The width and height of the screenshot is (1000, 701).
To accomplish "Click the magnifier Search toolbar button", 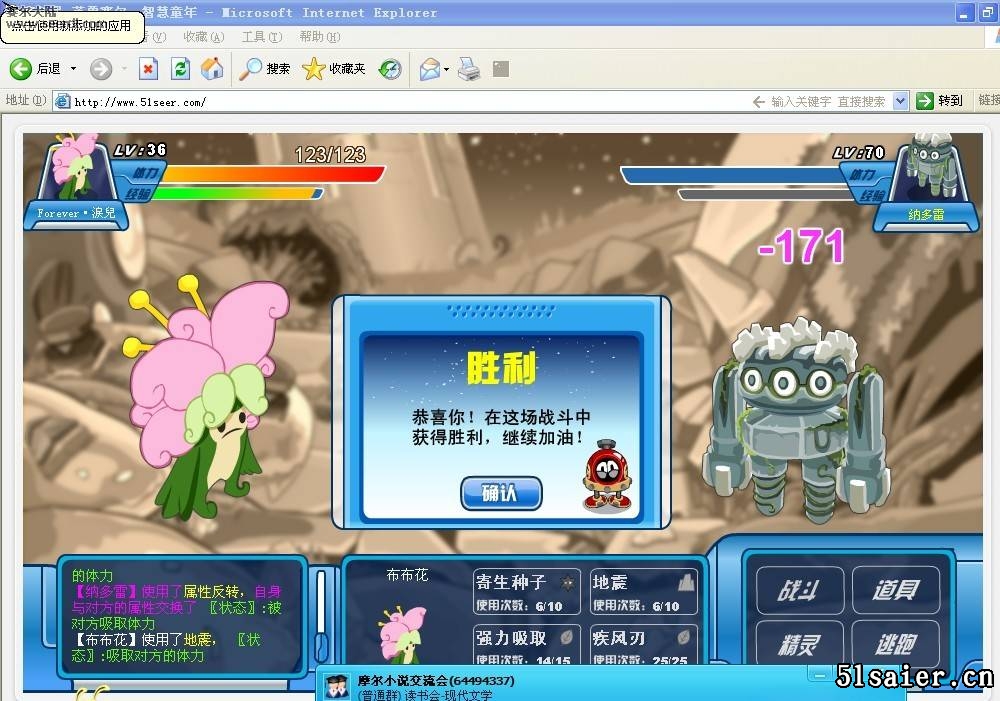I will point(265,68).
